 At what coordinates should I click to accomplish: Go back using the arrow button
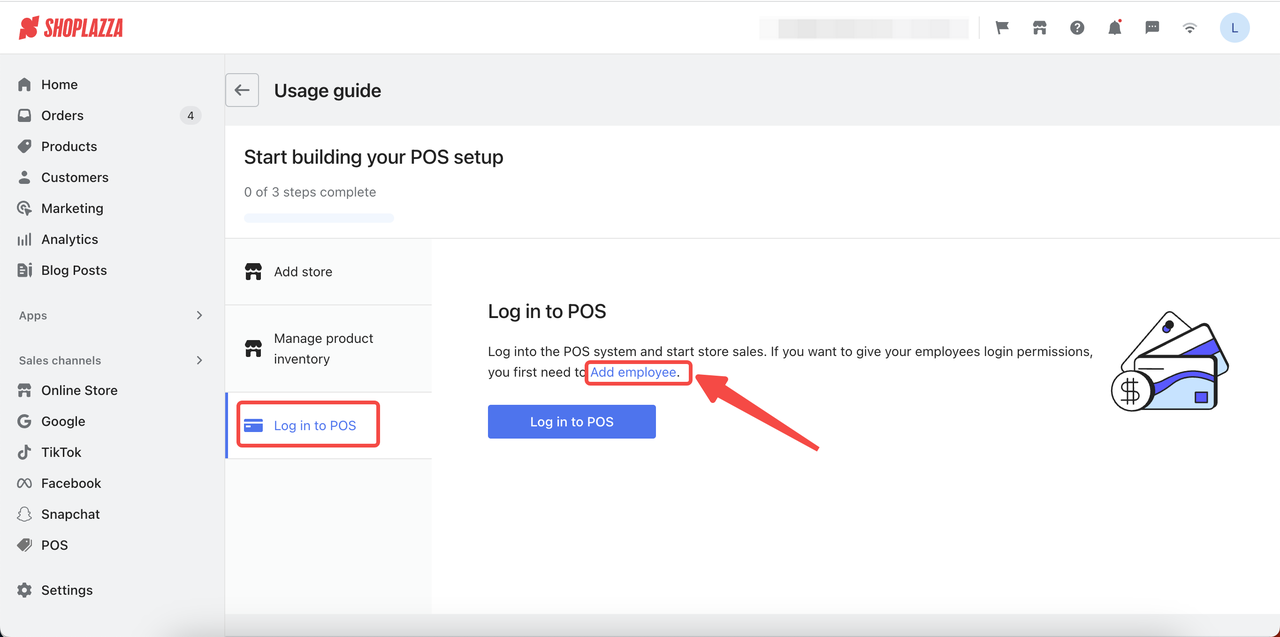(x=242, y=90)
